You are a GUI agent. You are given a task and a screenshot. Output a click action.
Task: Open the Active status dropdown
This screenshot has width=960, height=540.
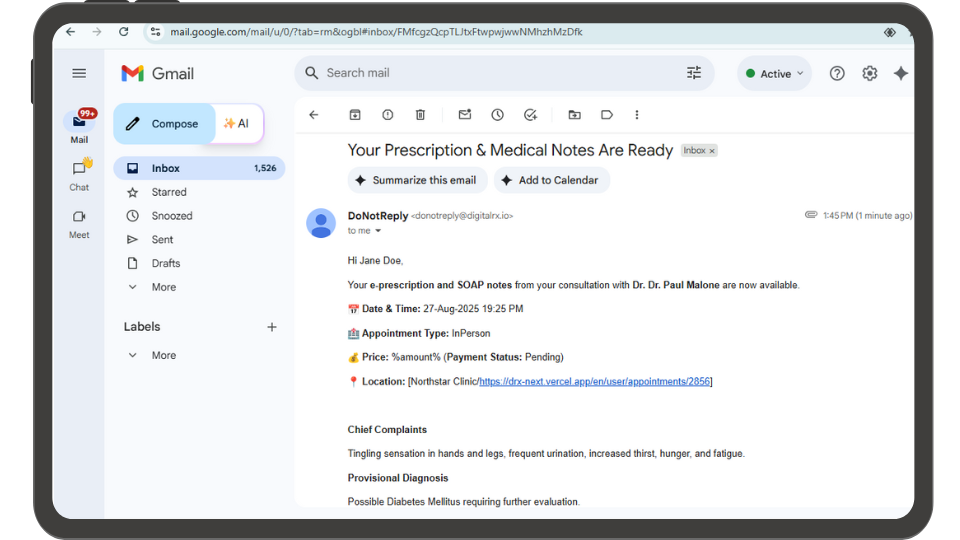775,74
